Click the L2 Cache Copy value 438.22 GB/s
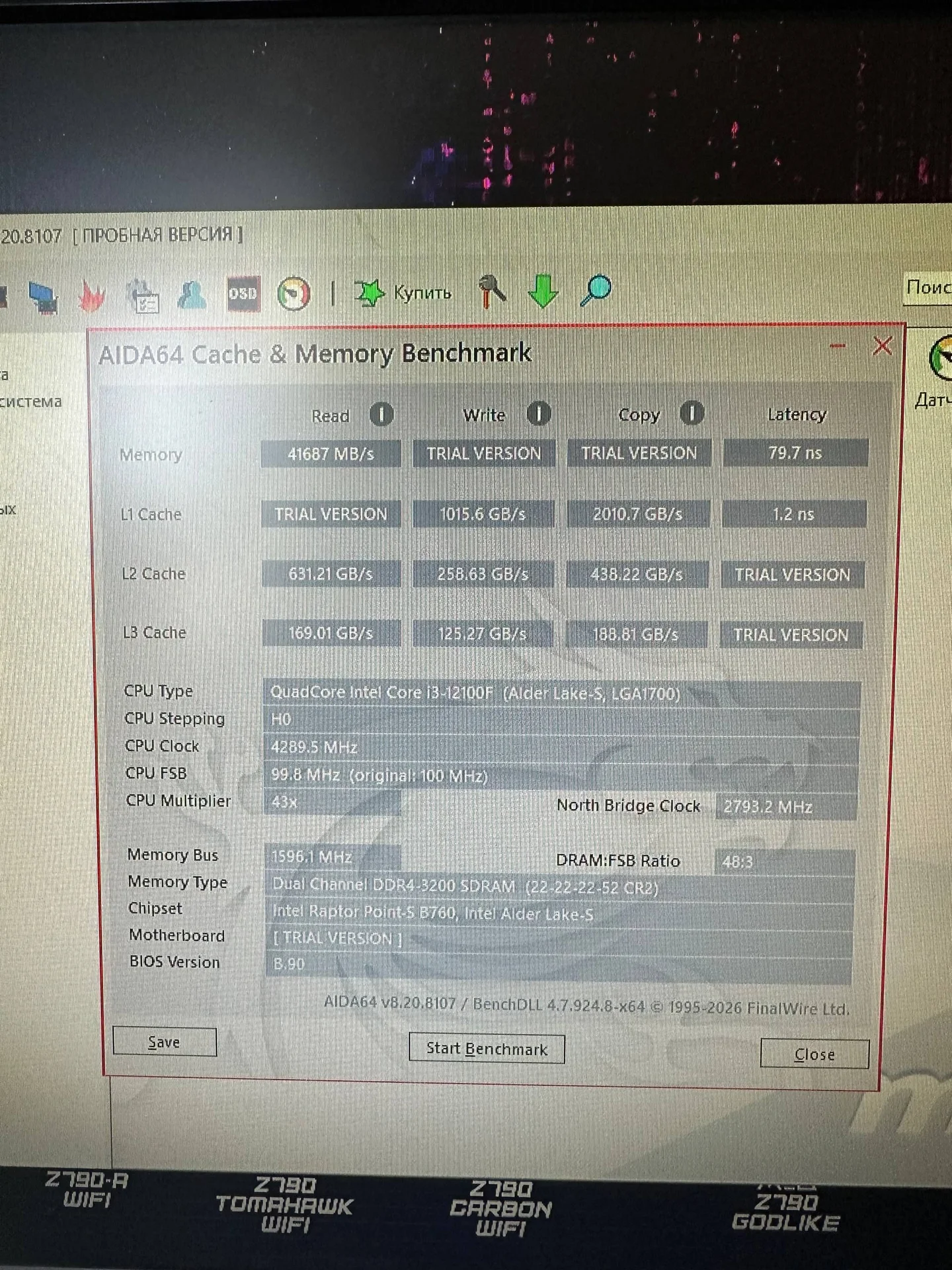This screenshot has height=1270, width=952. (637, 574)
